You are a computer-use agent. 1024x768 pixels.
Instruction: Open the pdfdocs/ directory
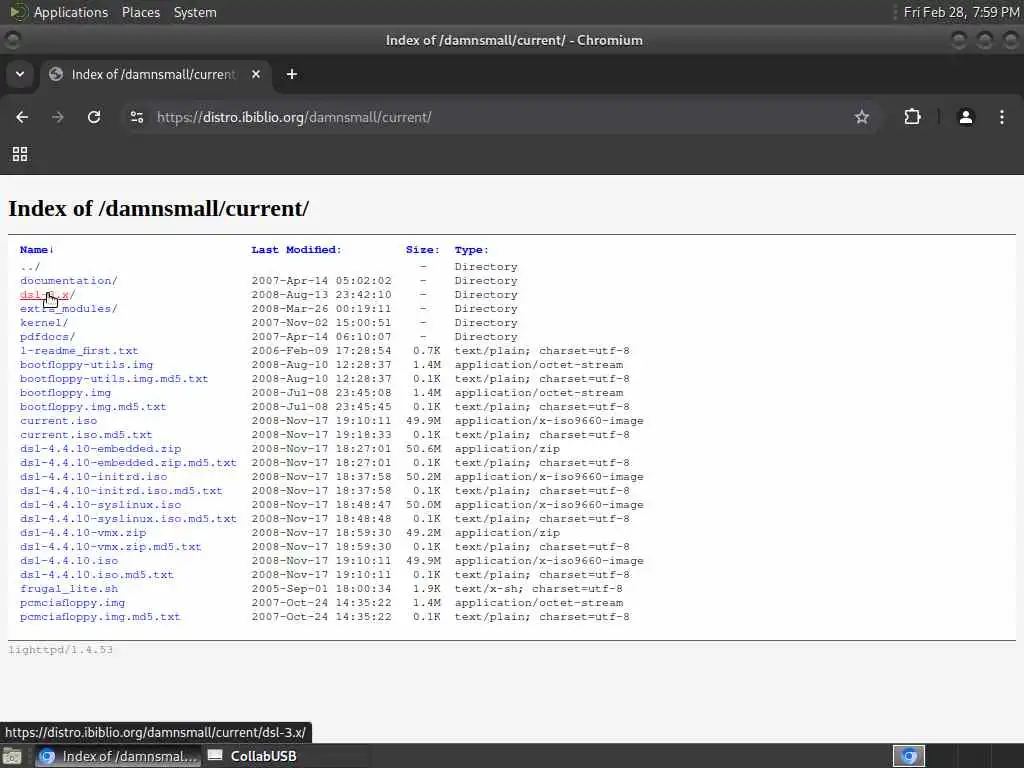pyautogui.click(x=47, y=337)
